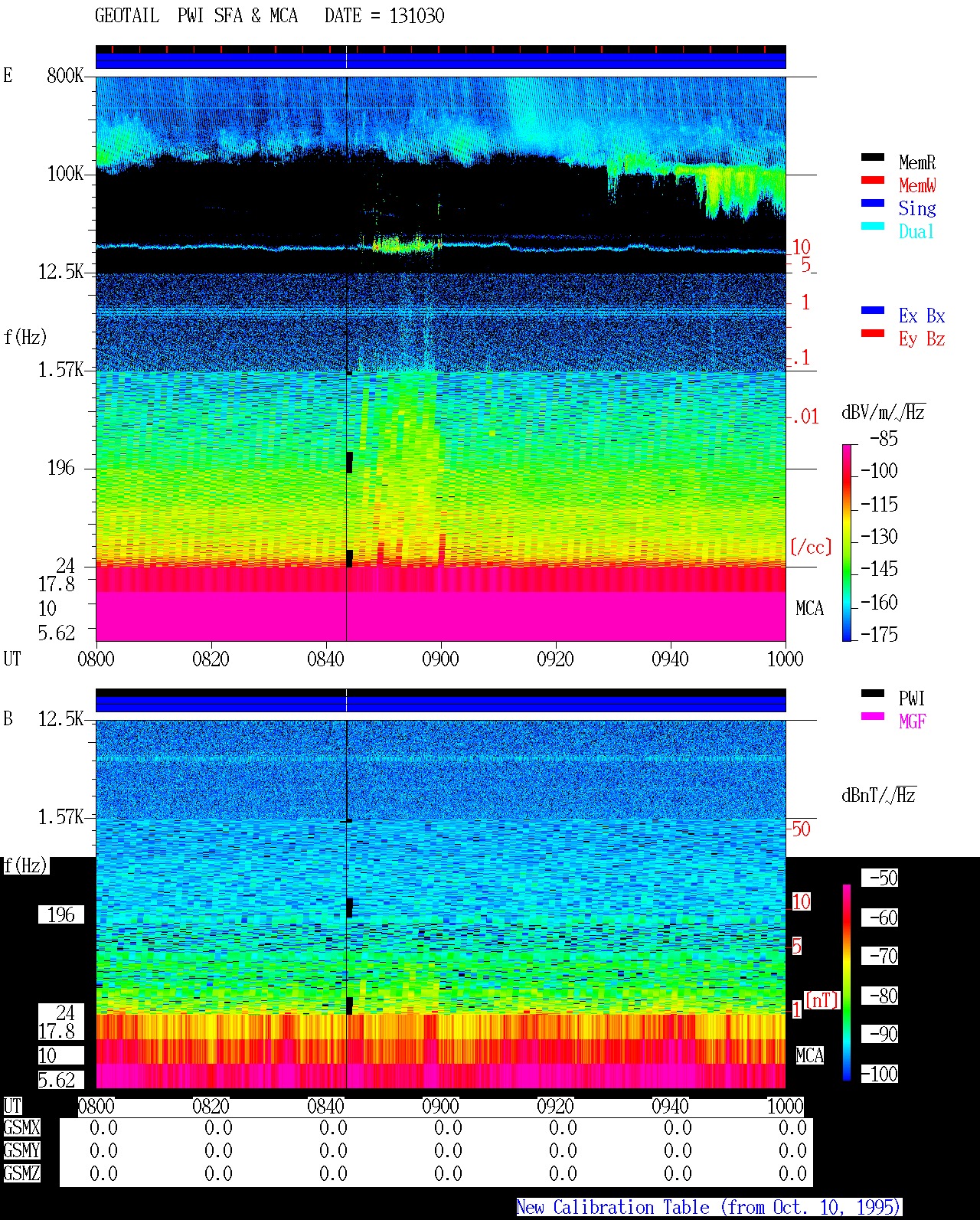Click the magenta MGF legend swatch

pos(873,717)
